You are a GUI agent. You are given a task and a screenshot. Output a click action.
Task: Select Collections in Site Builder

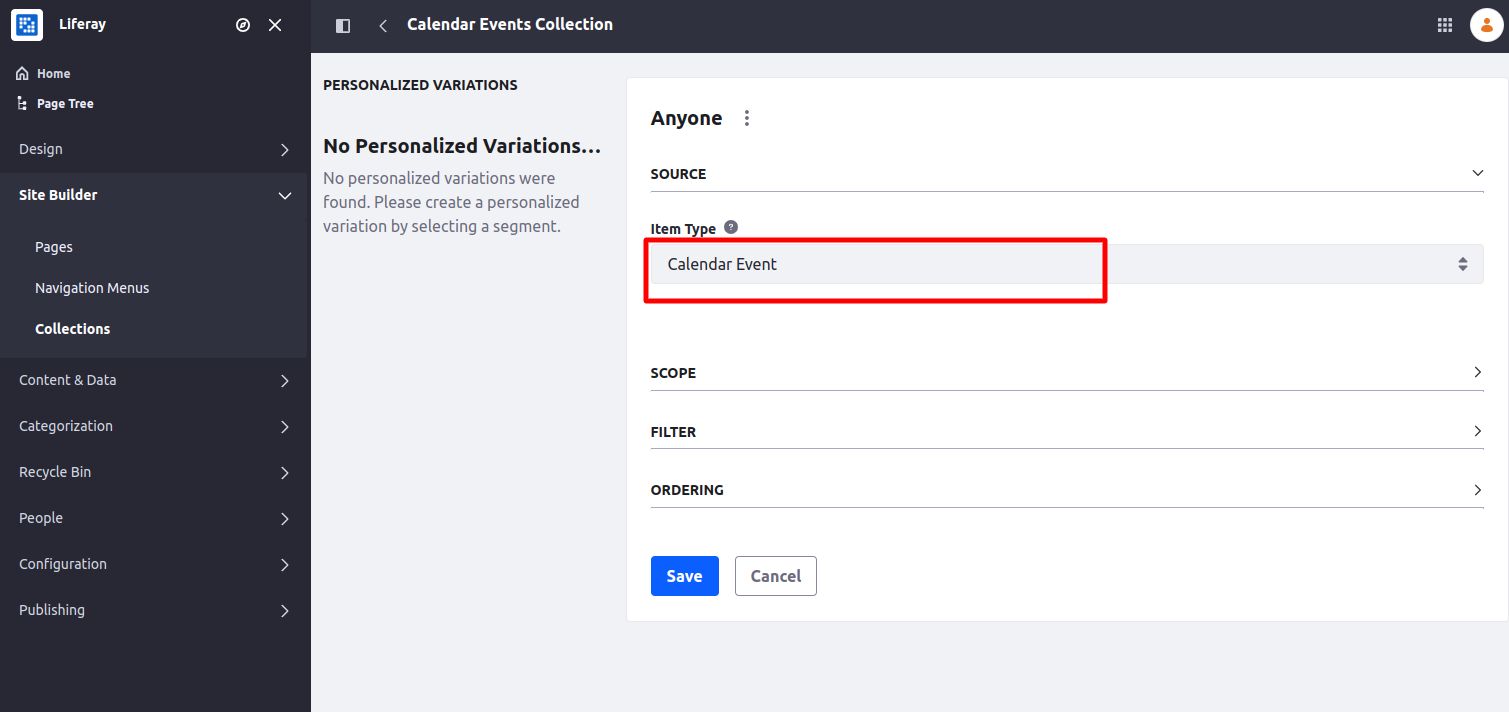point(72,329)
